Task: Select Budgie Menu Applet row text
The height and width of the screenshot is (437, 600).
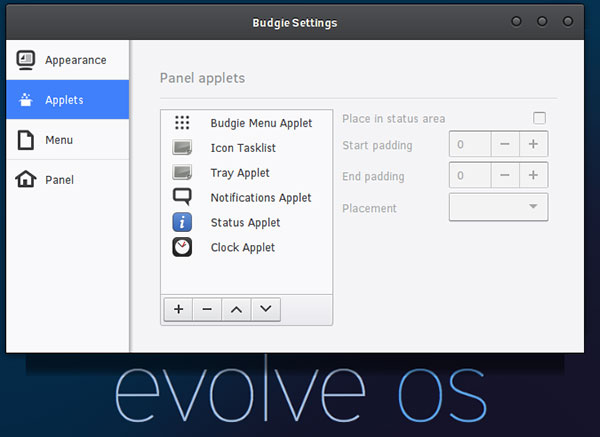Action: [x=261, y=123]
